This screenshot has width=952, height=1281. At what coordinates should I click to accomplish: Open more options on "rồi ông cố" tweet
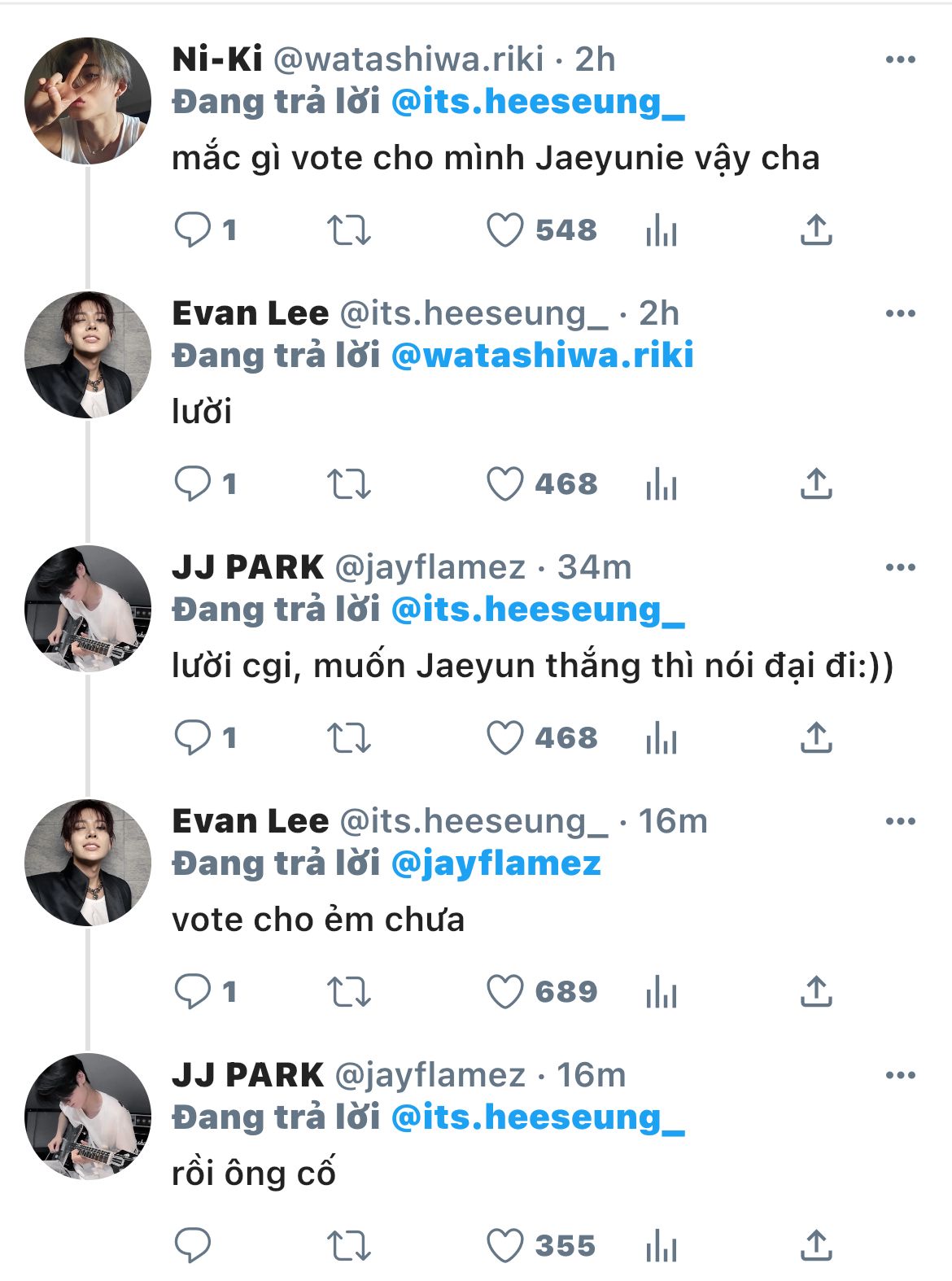click(x=900, y=1075)
